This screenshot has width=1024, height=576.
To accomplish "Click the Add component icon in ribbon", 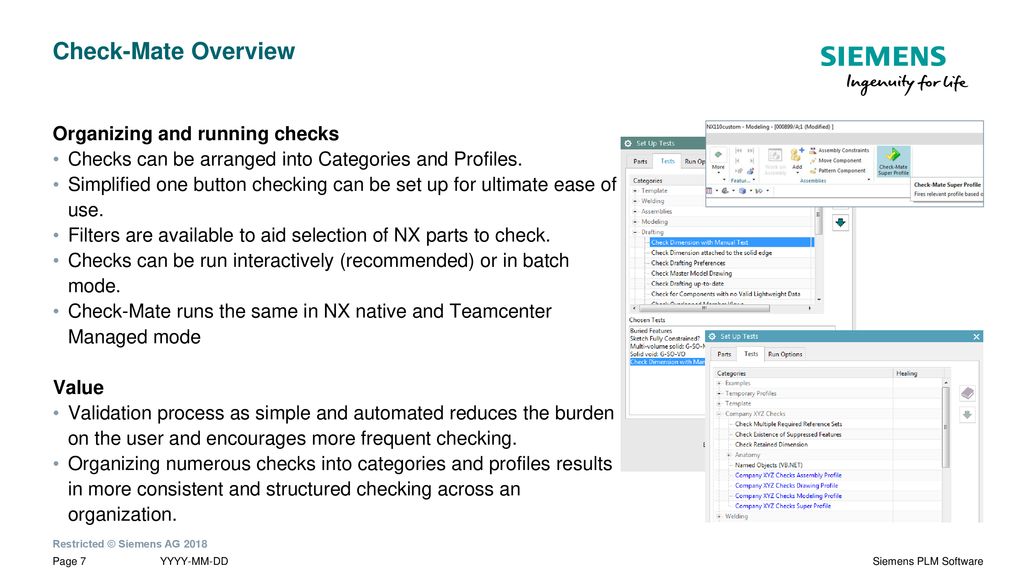I will coord(797,155).
